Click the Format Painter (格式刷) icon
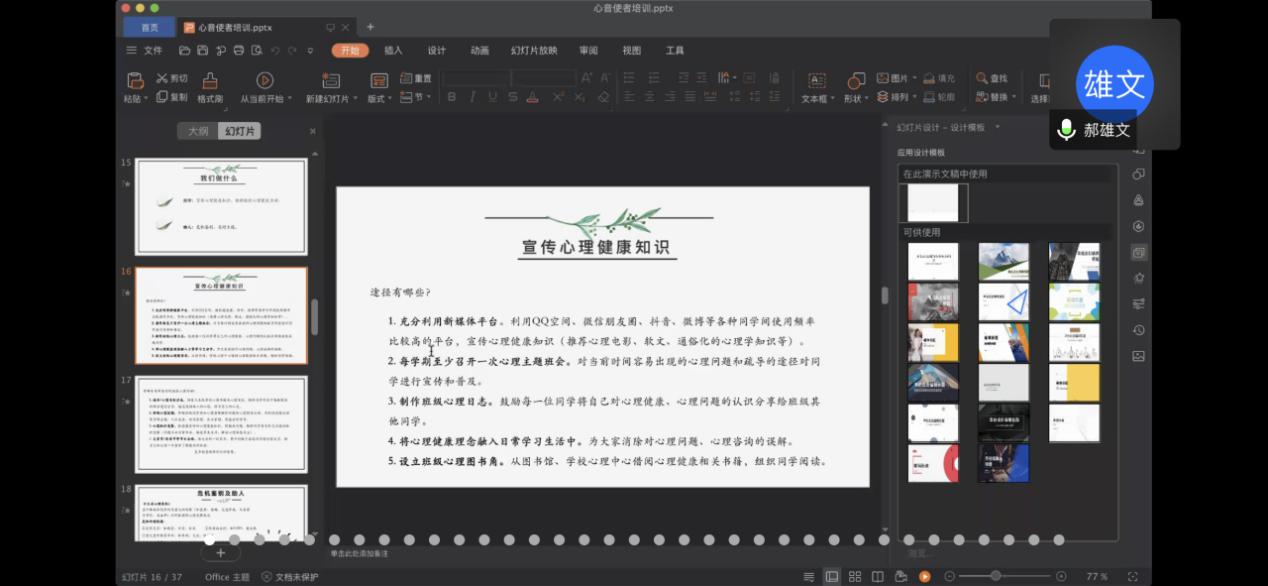 210,81
